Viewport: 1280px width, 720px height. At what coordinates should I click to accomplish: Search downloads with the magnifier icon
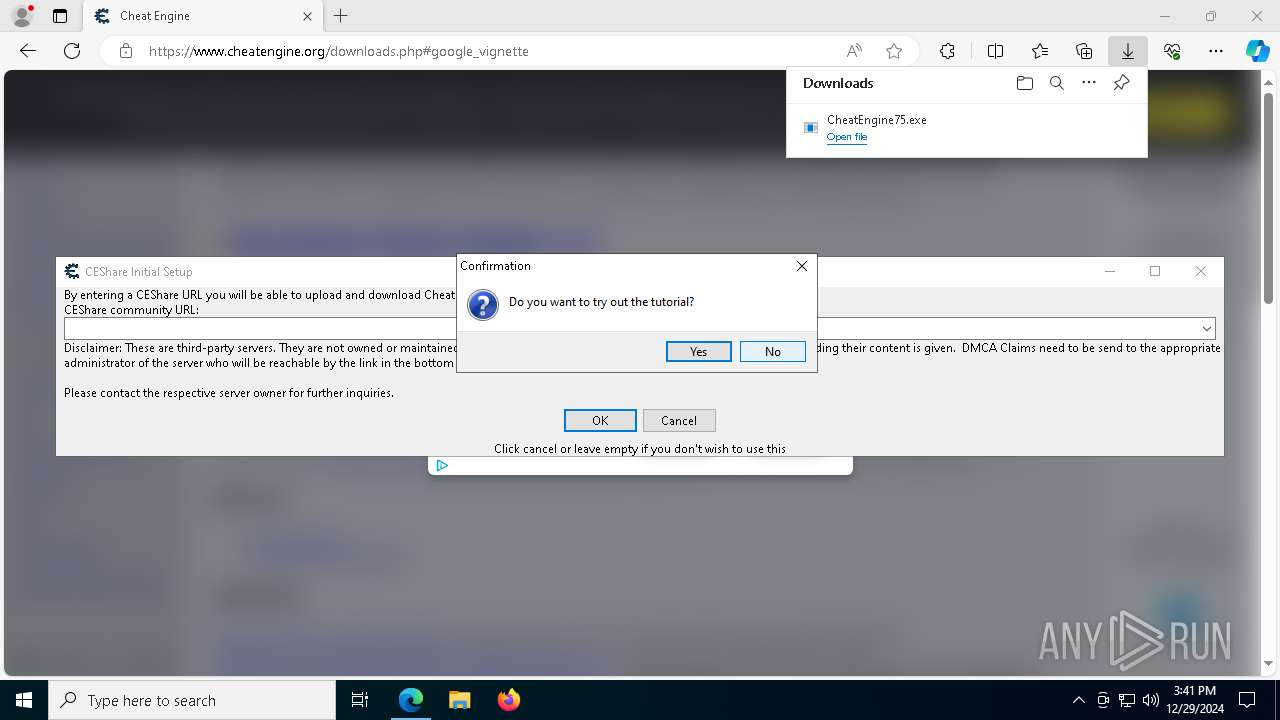point(1057,83)
